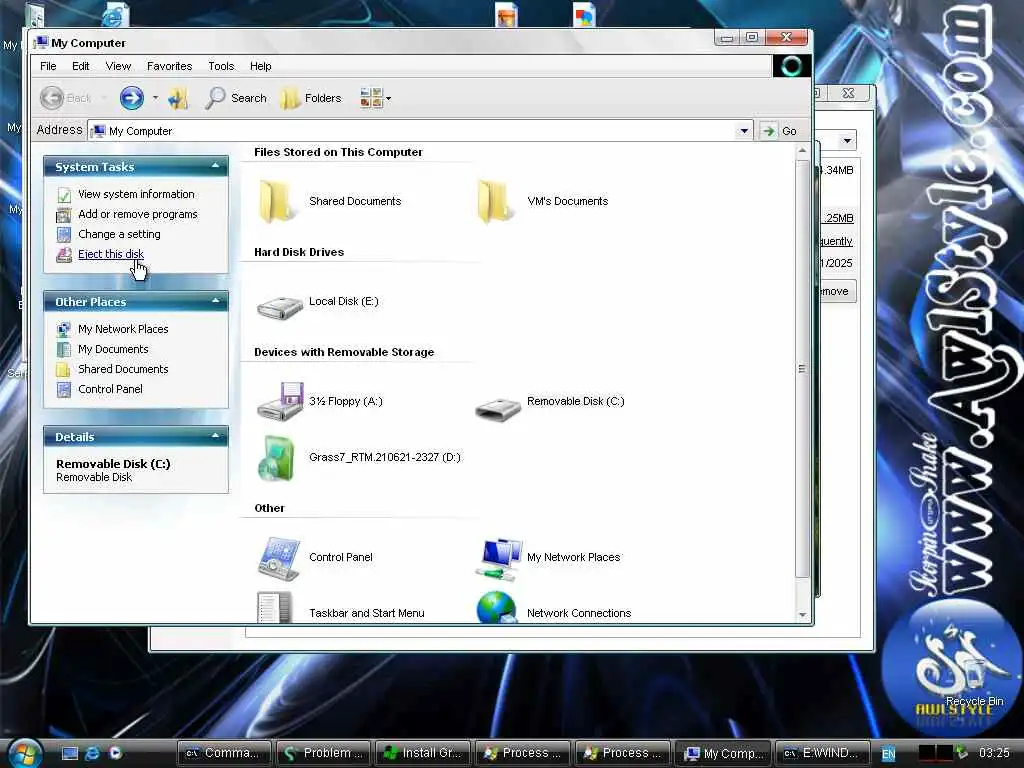Select the Grass7_RTM (D:) disc icon

click(x=277, y=458)
